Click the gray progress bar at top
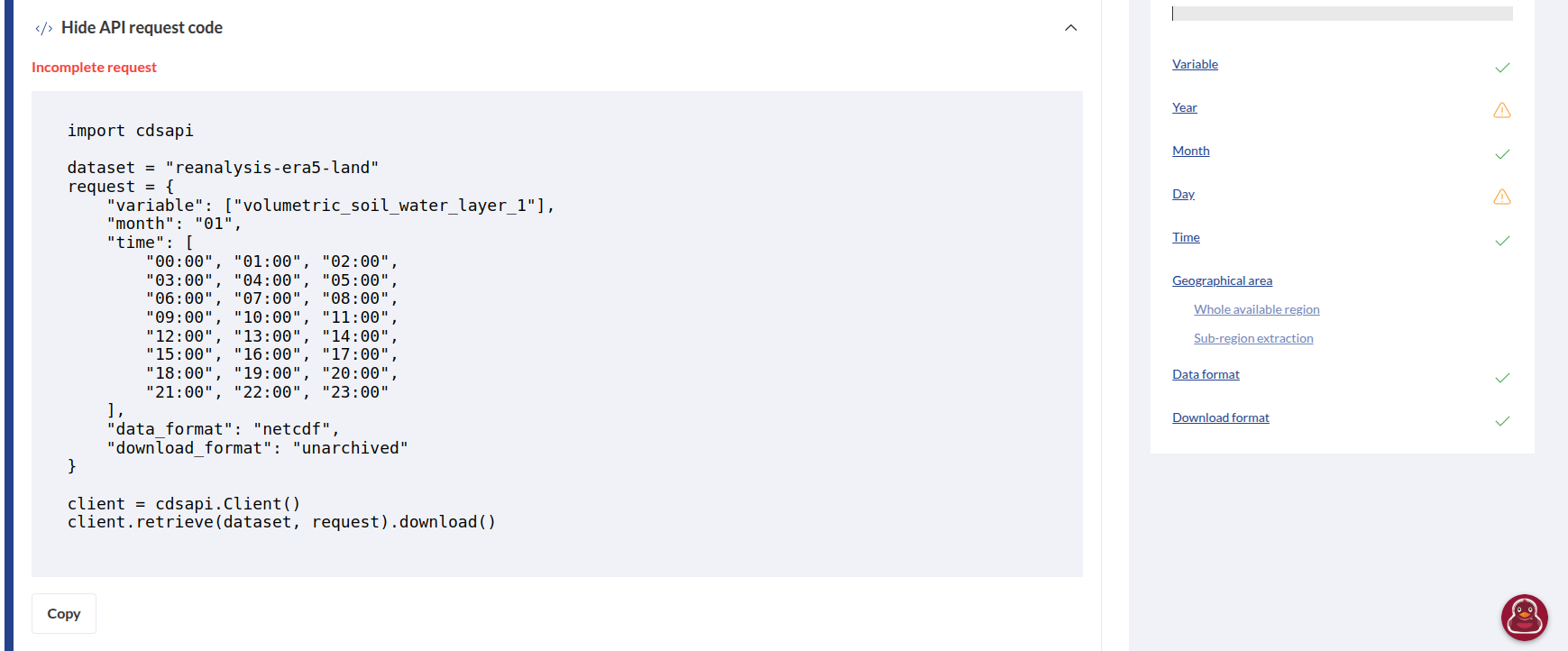This screenshot has height=651, width=1568. pyautogui.click(x=1342, y=14)
